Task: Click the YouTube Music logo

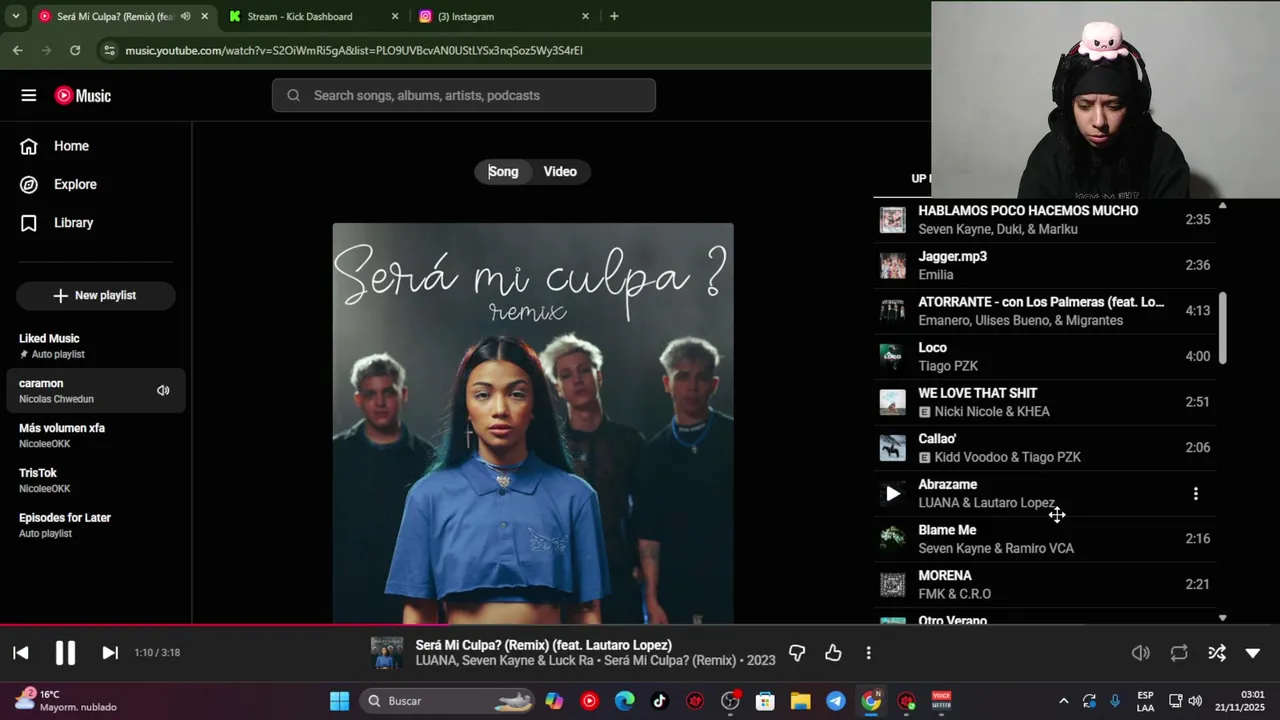Action: point(83,95)
